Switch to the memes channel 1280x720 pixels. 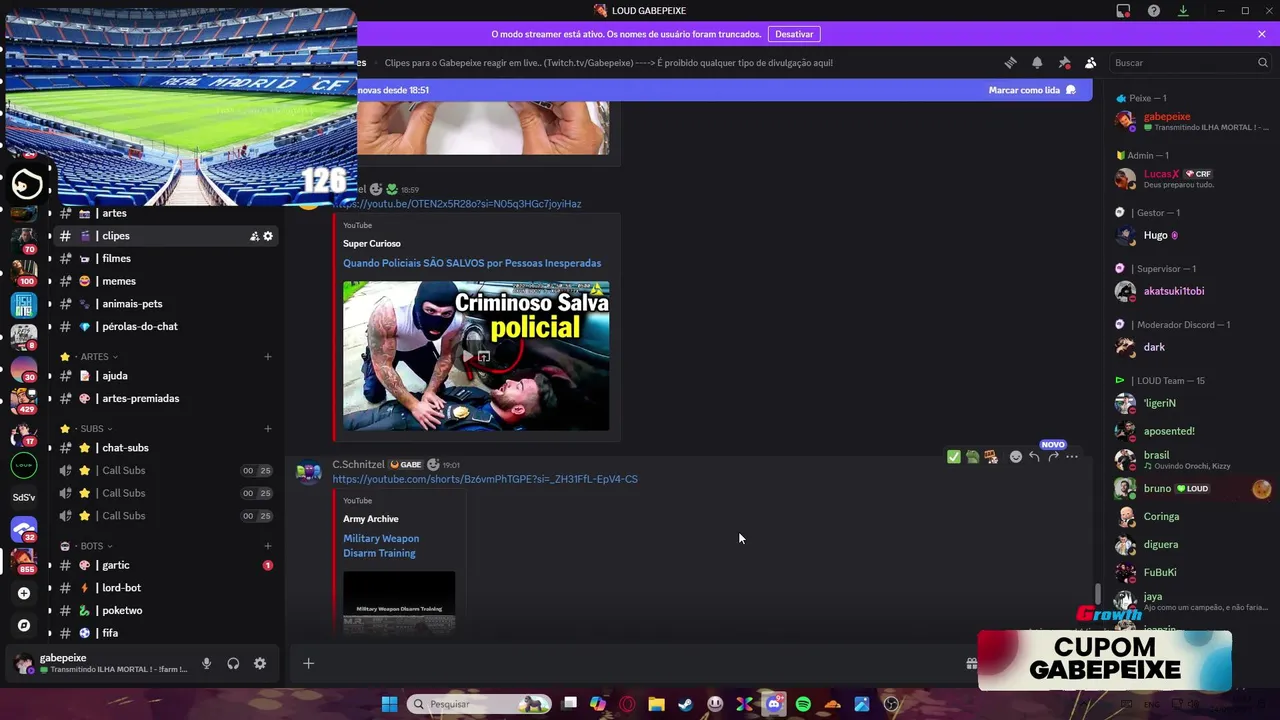(166, 281)
